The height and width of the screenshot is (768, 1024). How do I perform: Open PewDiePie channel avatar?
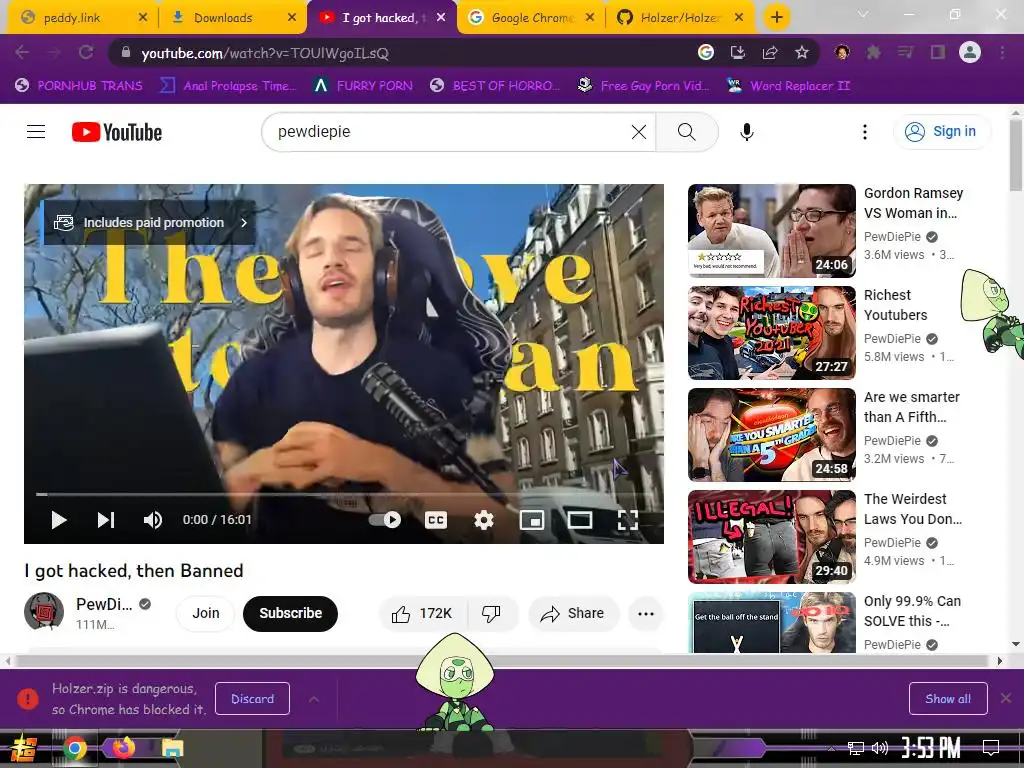(x=44, y=612)
